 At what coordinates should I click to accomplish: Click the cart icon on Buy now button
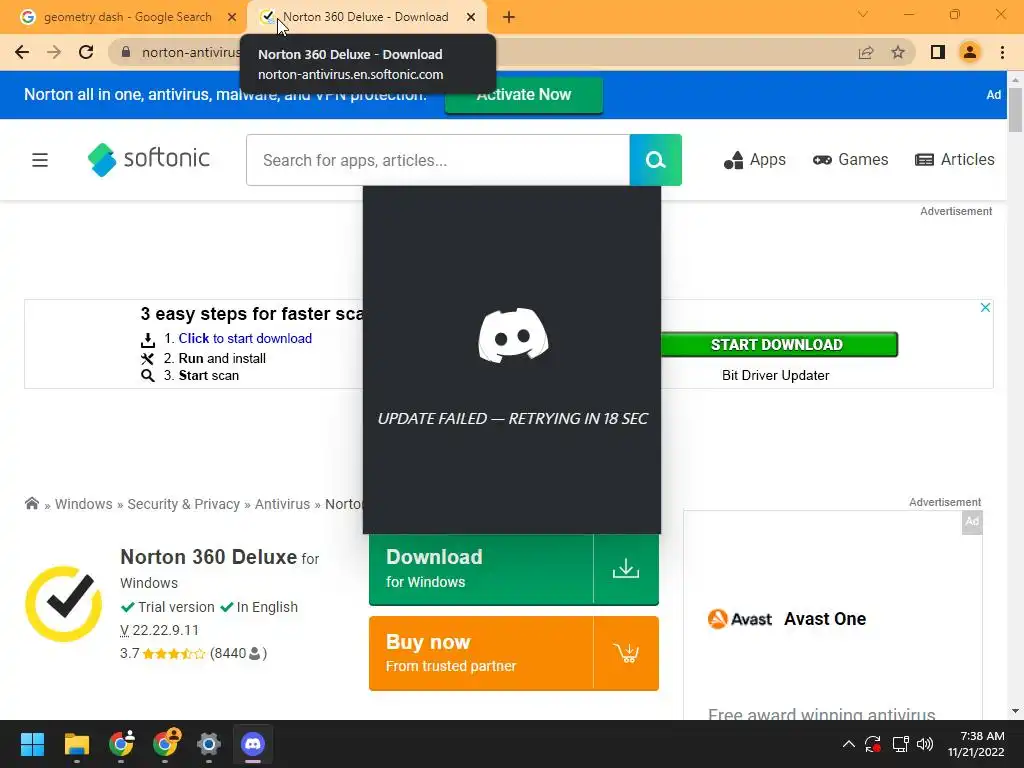[x=626, y=652]
